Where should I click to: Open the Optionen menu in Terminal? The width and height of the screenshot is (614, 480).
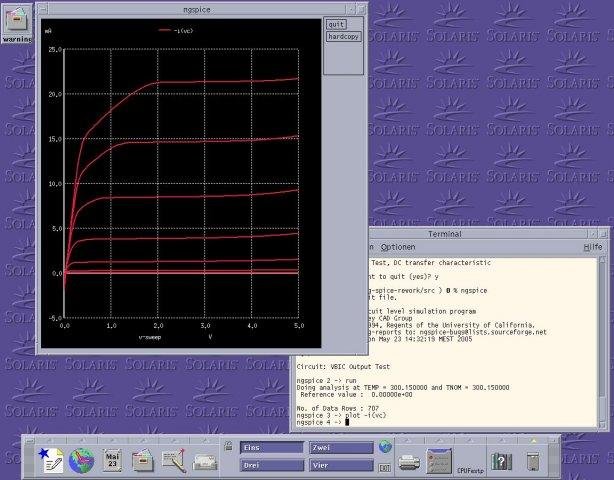398,247
